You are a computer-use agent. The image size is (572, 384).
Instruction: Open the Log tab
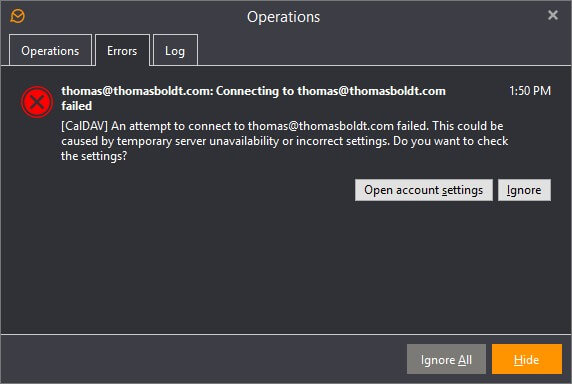pos(175,50)
